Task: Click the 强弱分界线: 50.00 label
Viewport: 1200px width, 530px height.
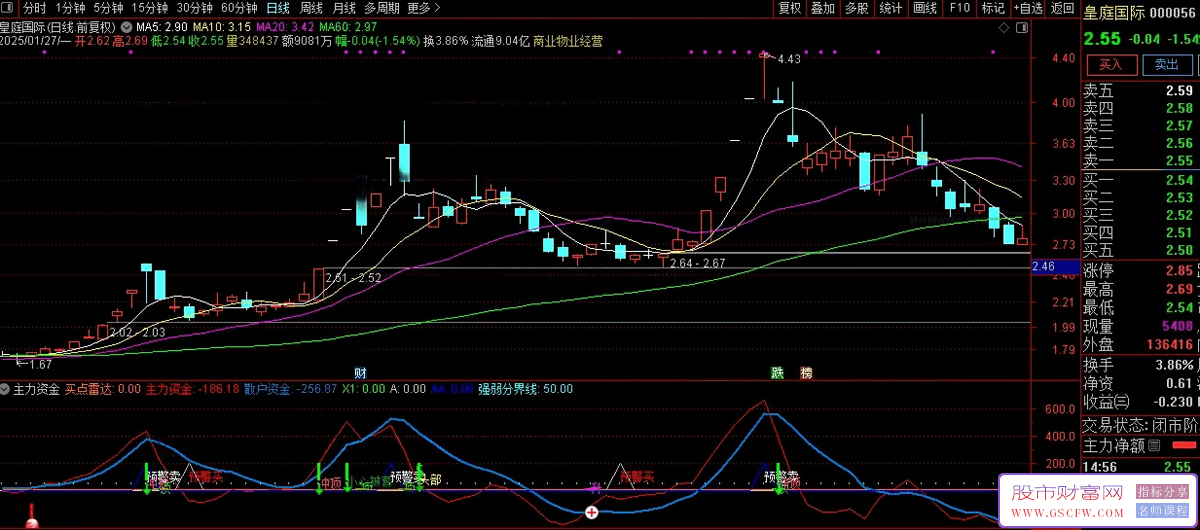Action: (x=525, y=389)
